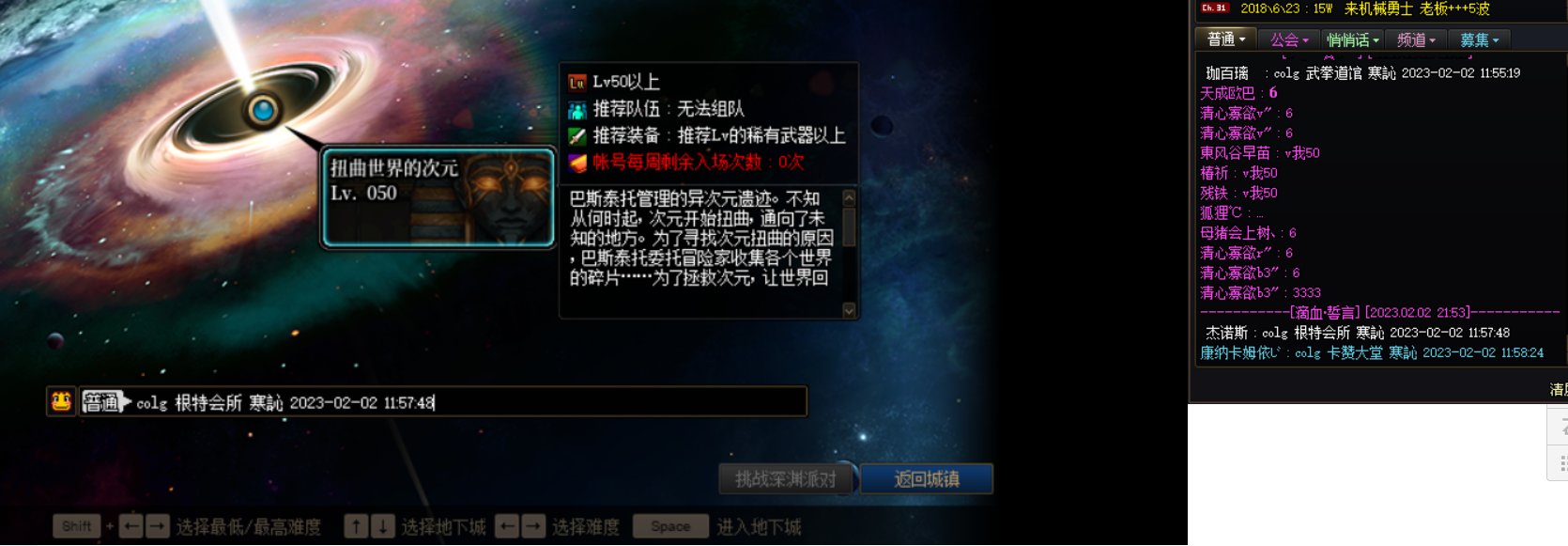Open the 募集 recruit tab
Viewport: 1568px width, 546px height.
[x=1479, y=39]
